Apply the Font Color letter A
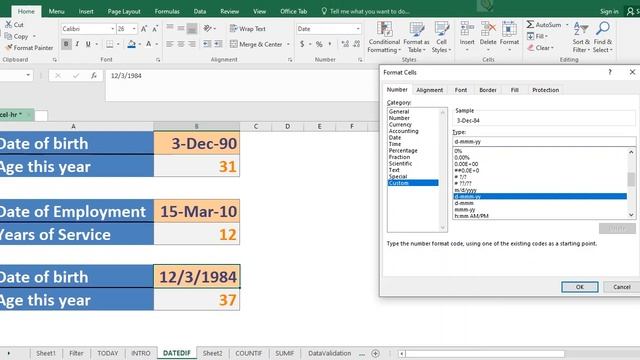The height and width of the screenshot is (360, 640). tap(149, 44)
